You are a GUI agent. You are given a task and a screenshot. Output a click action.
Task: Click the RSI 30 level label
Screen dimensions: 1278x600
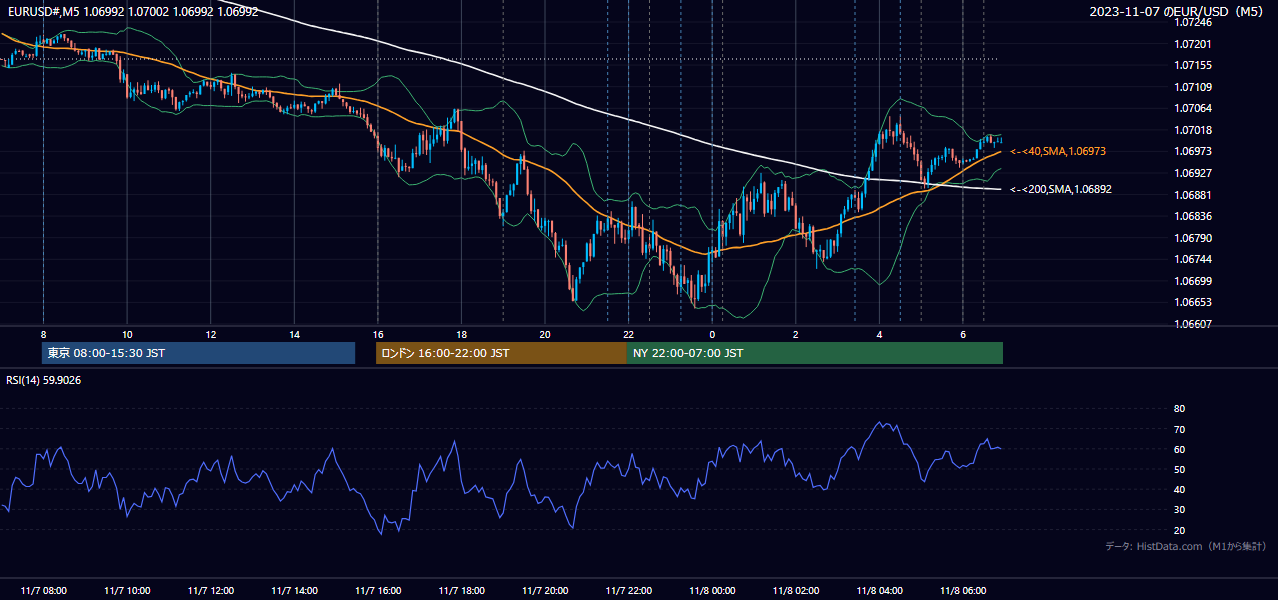[x=1179, y=510]
